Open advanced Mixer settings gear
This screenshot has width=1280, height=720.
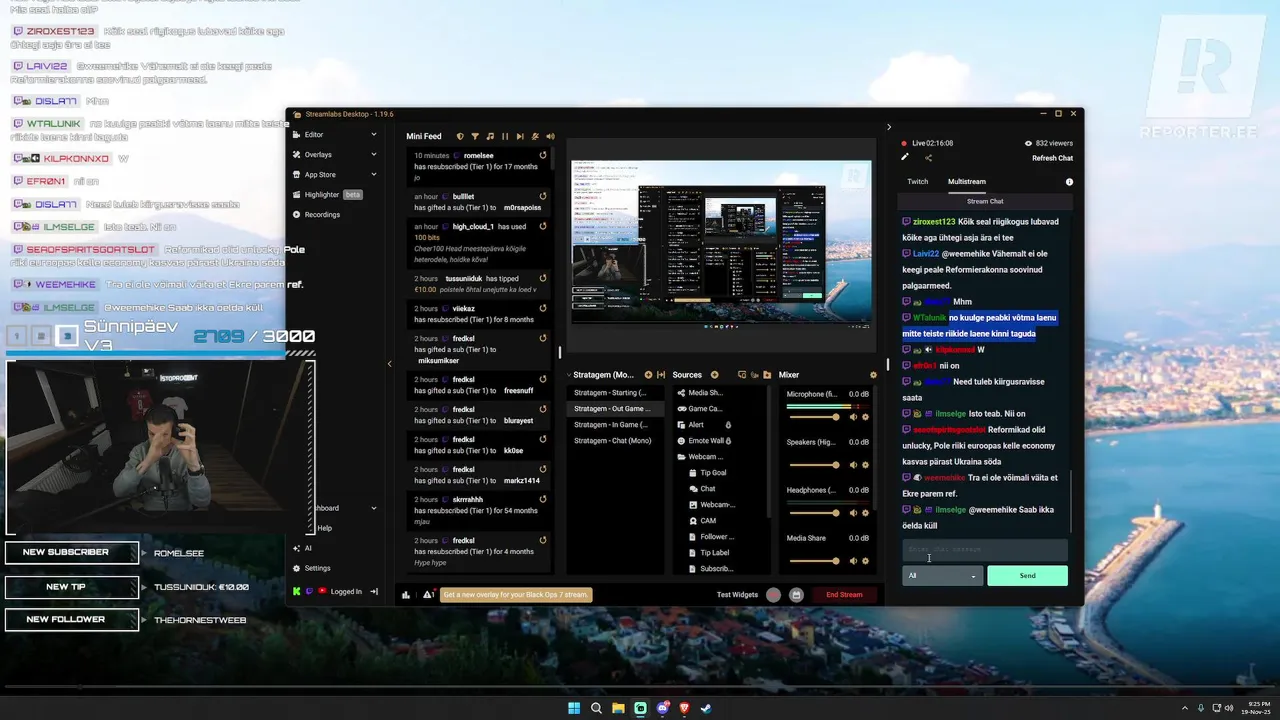point(873,375)
